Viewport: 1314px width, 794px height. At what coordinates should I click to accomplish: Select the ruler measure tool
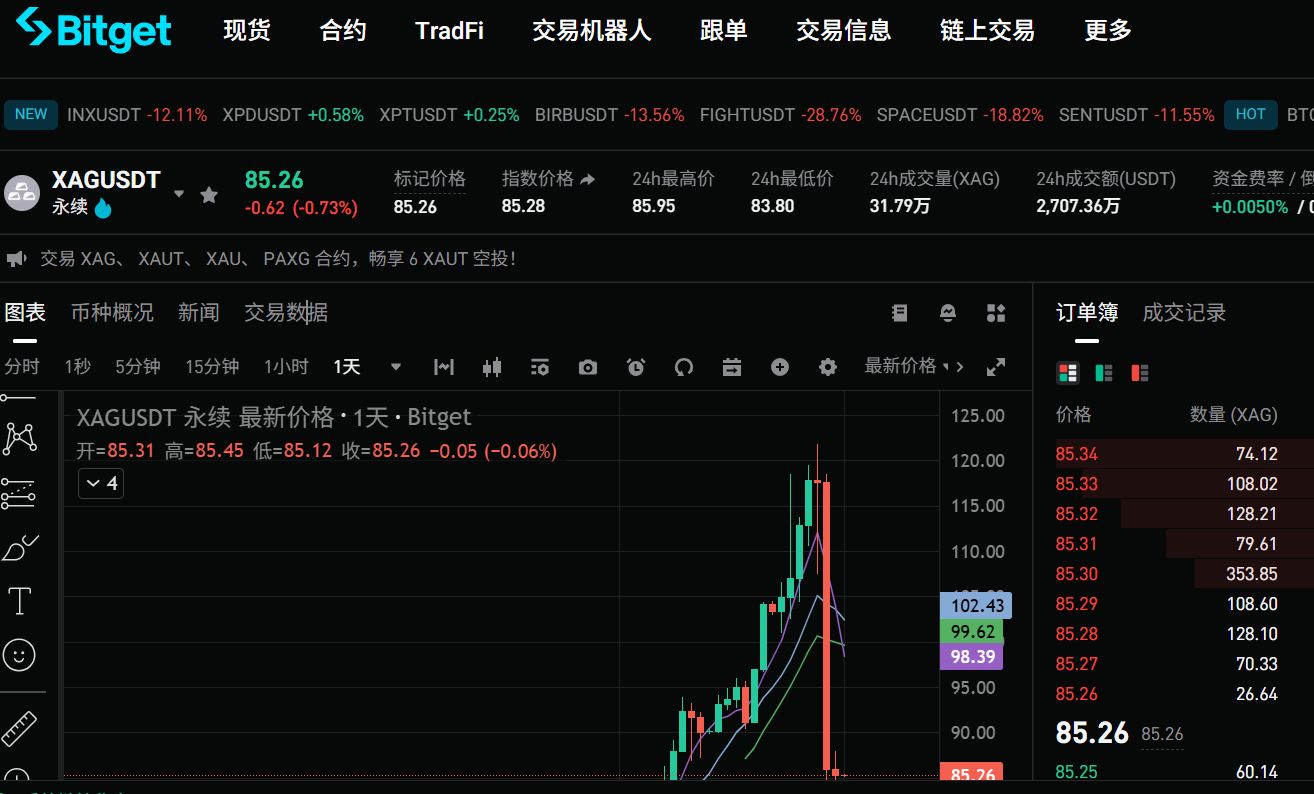pos(20,728)
